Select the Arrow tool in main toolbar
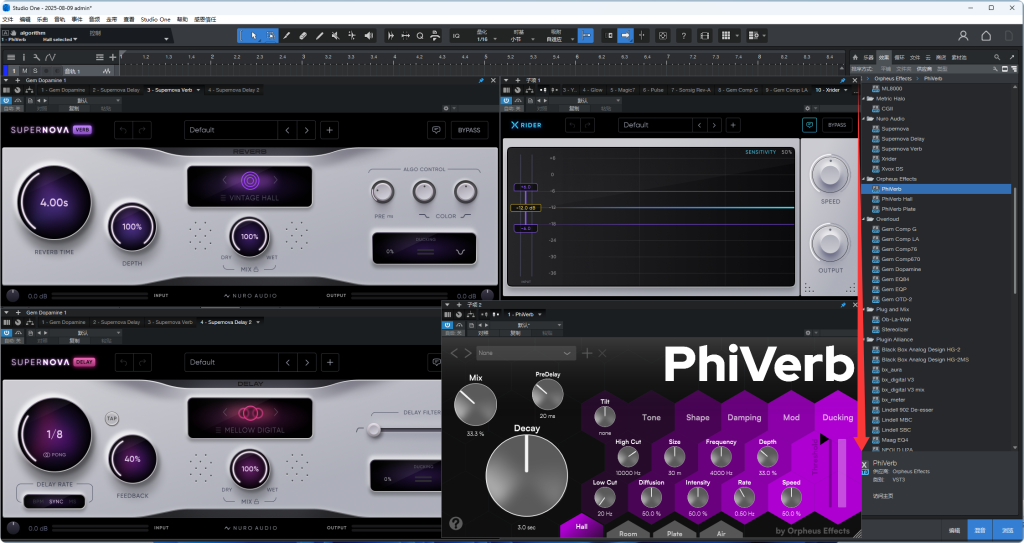The image size is (1024, 543). click(254, 36)
